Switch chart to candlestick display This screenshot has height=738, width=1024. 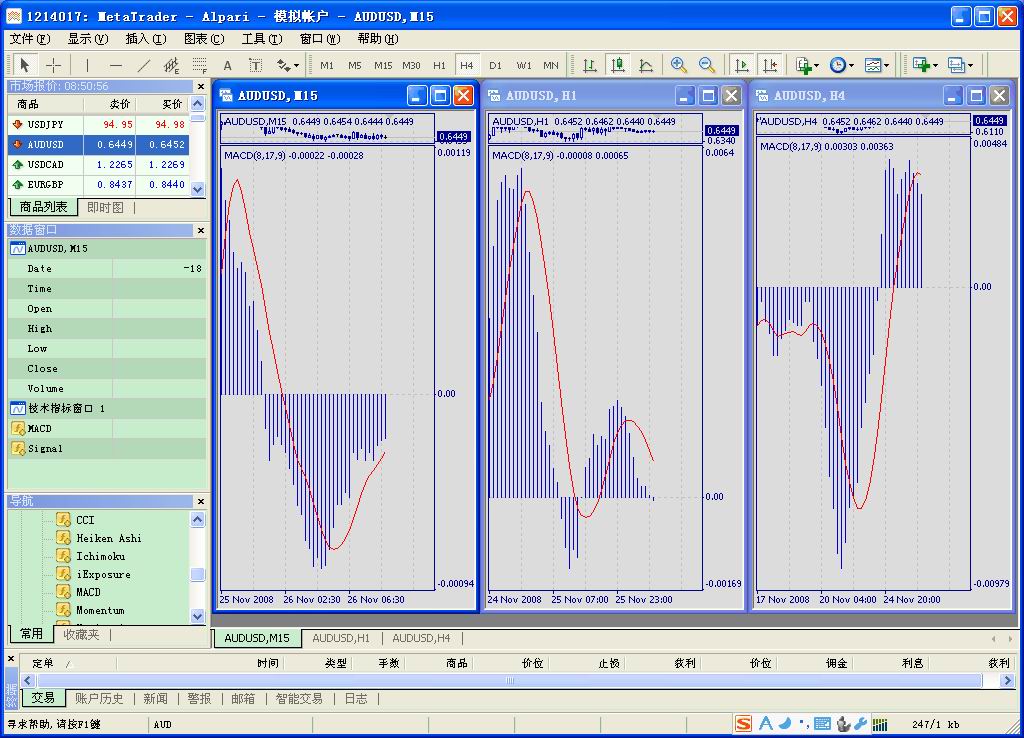click(x=618, y=65)
